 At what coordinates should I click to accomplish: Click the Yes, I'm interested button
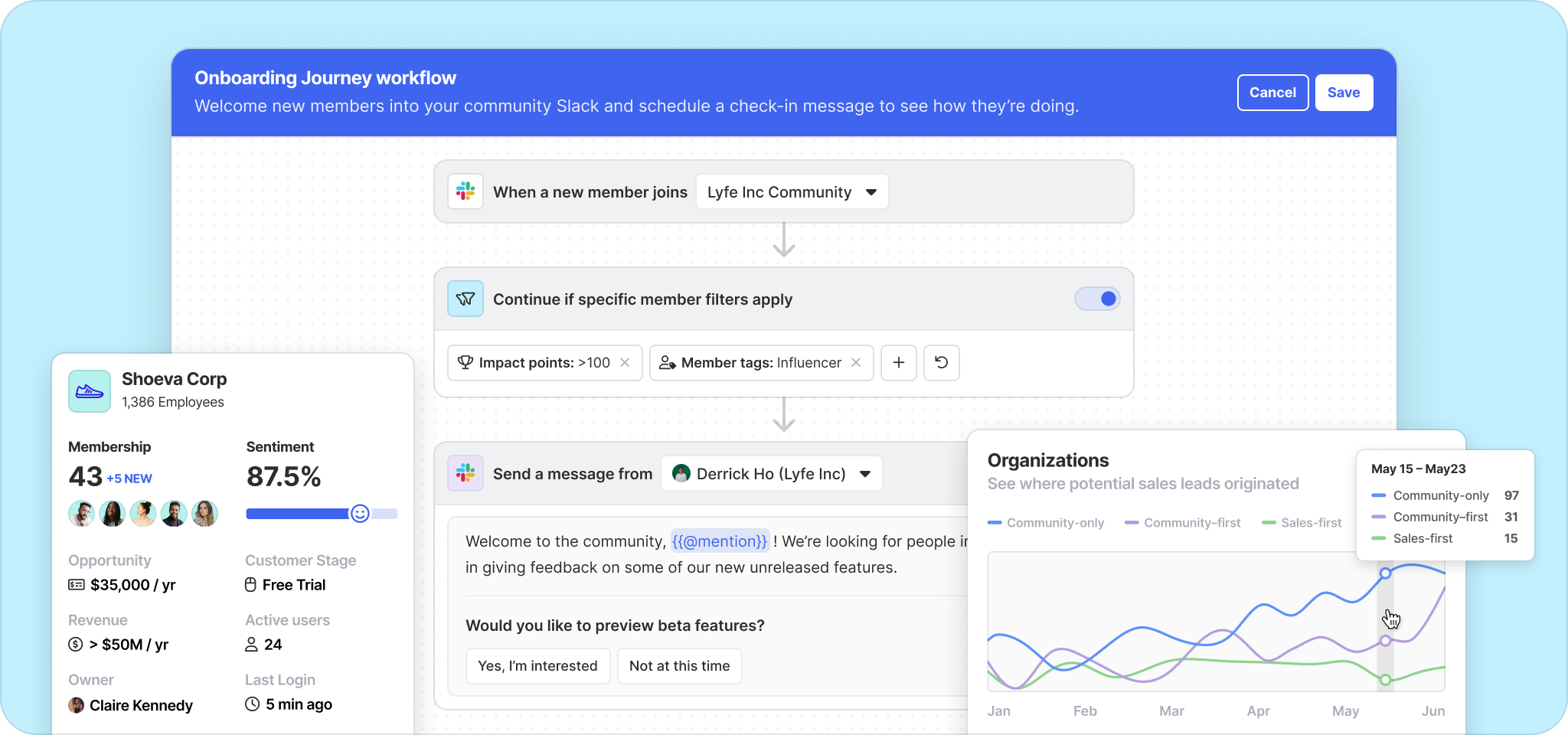click(538, 666)
